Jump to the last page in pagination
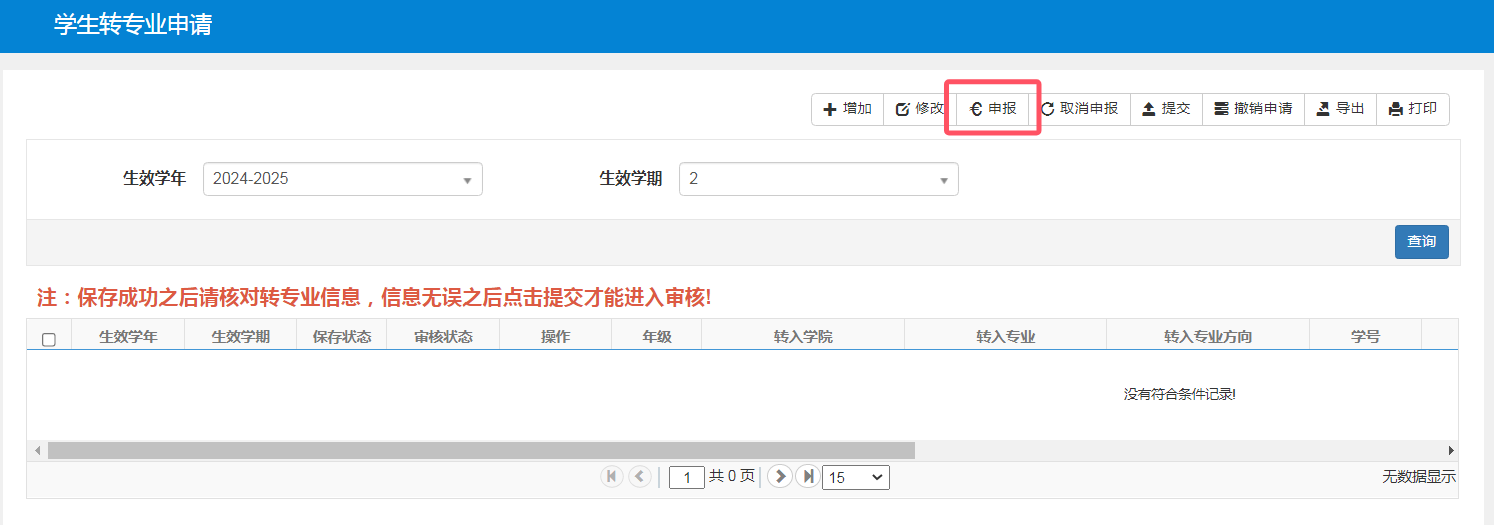 (x=806, y=477)
